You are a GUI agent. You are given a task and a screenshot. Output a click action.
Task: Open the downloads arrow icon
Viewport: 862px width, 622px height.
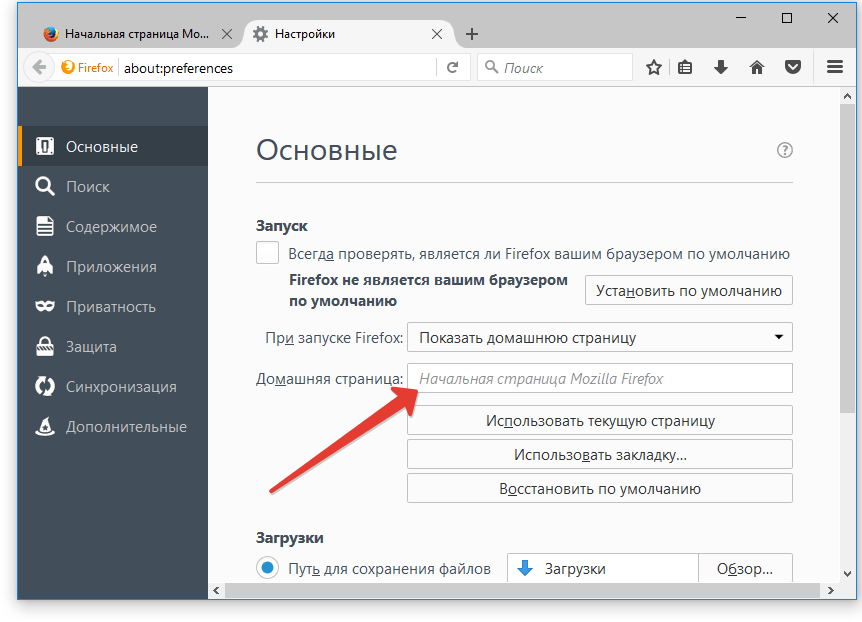[721, 68]
